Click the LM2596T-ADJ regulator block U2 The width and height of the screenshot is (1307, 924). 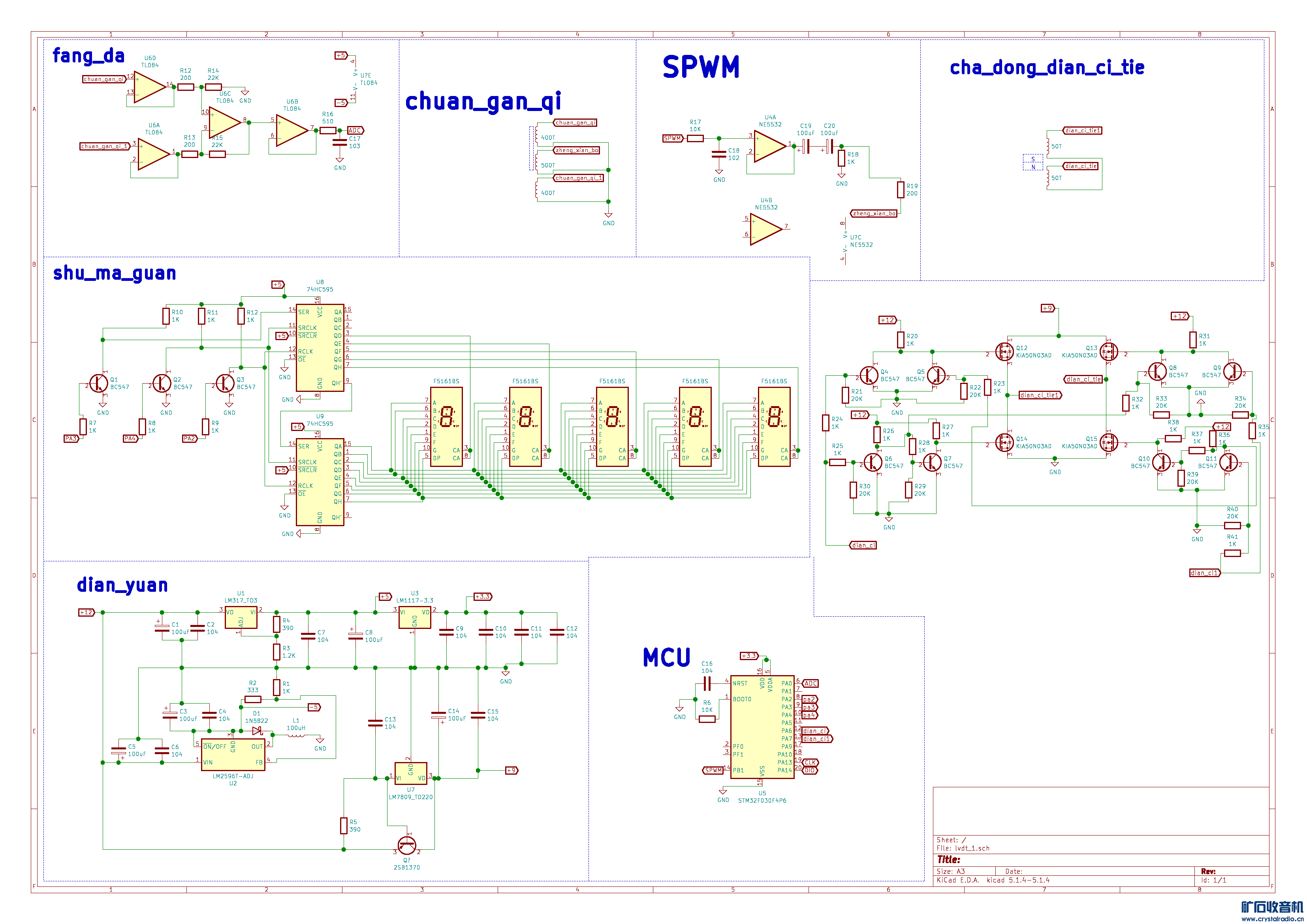point(233,755)
